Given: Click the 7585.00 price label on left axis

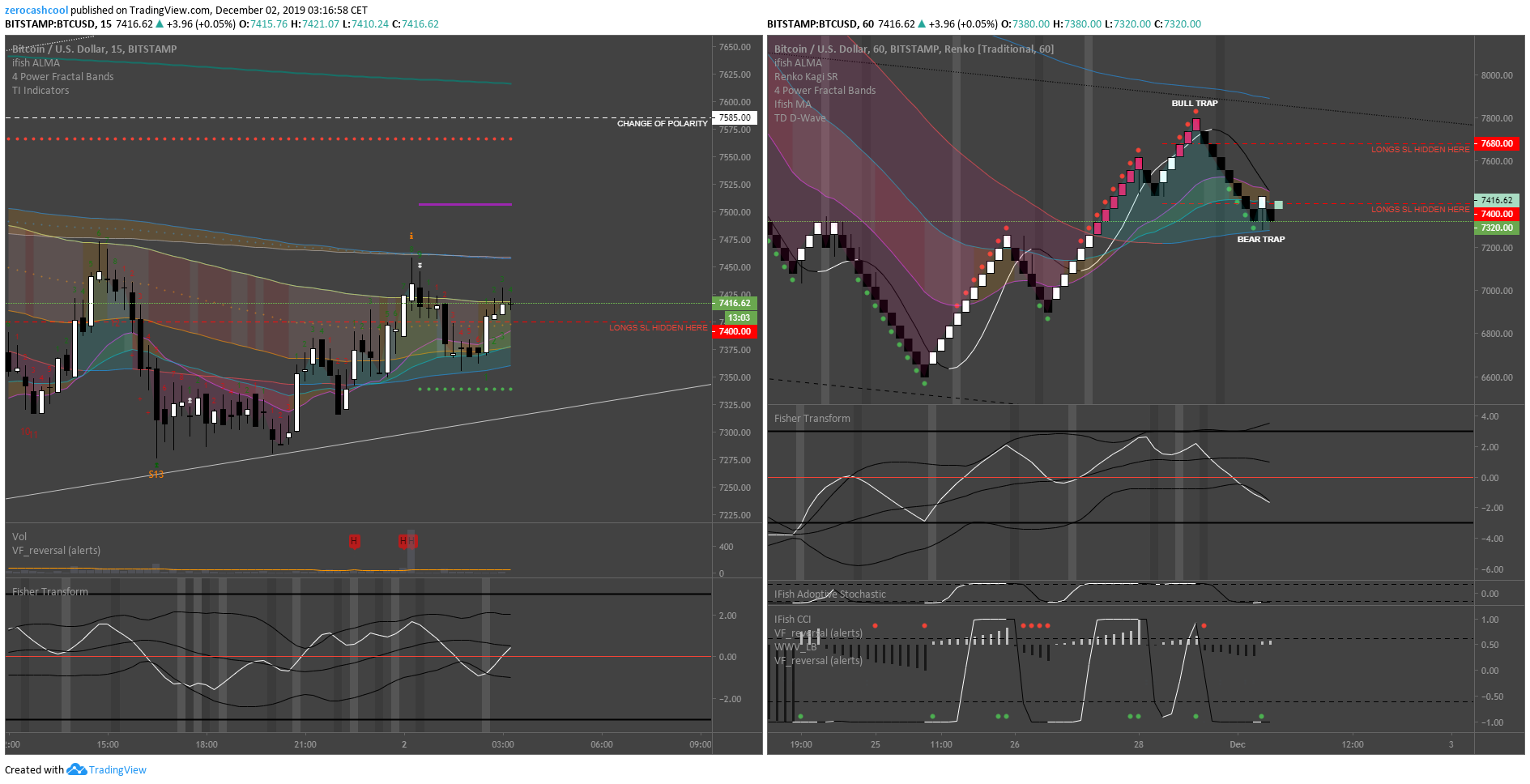Looking at the screenshot, I should click(735, 117).
